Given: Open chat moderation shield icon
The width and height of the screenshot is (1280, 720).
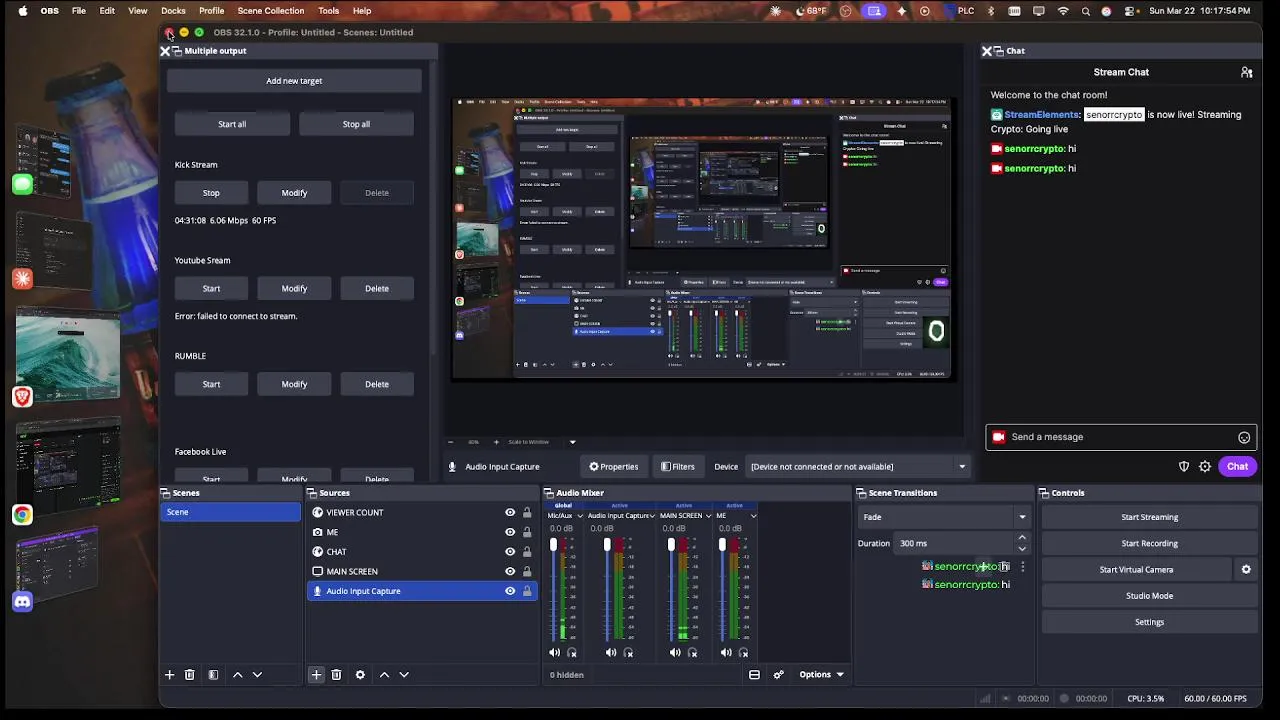Looking at the screenshot, I should coord(1184,467).
